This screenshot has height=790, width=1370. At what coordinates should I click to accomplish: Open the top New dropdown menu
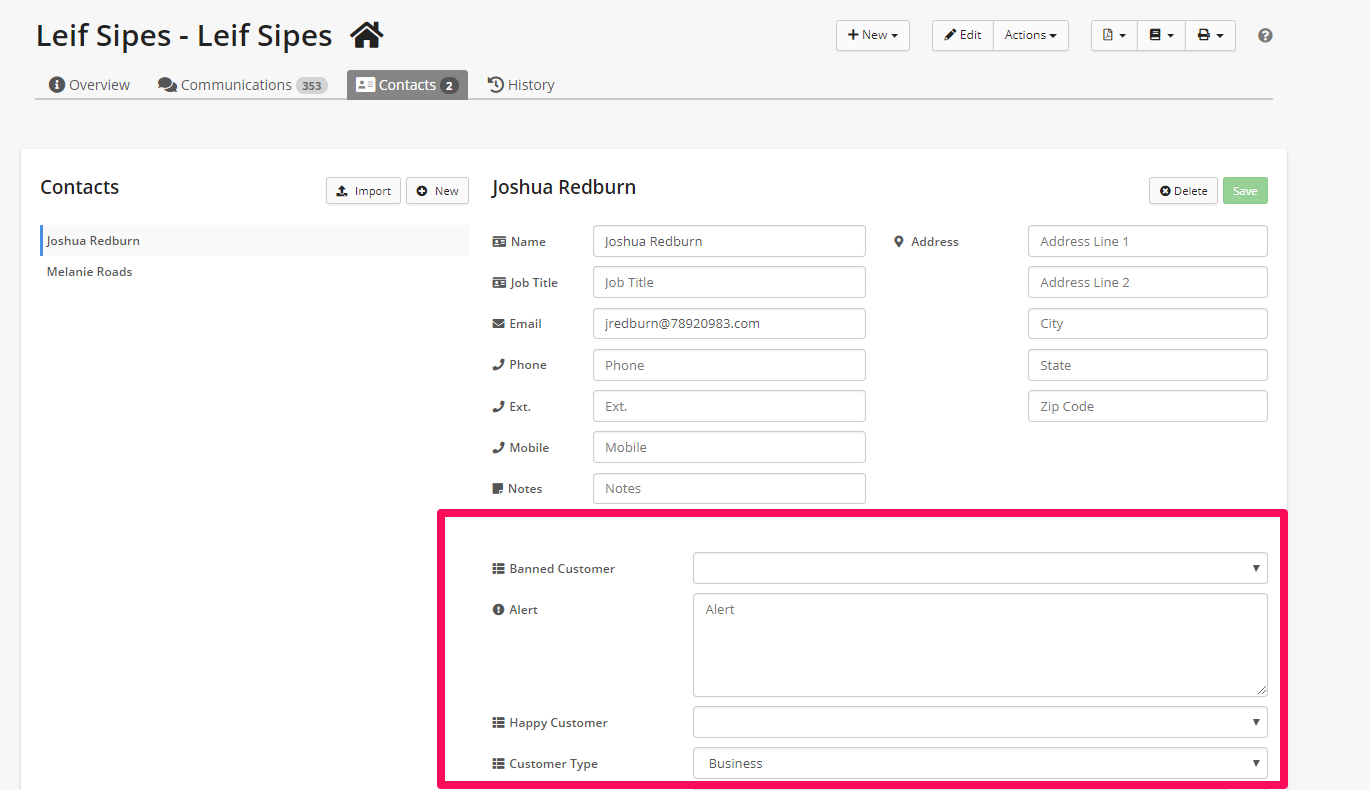click(x=872, y=35)
